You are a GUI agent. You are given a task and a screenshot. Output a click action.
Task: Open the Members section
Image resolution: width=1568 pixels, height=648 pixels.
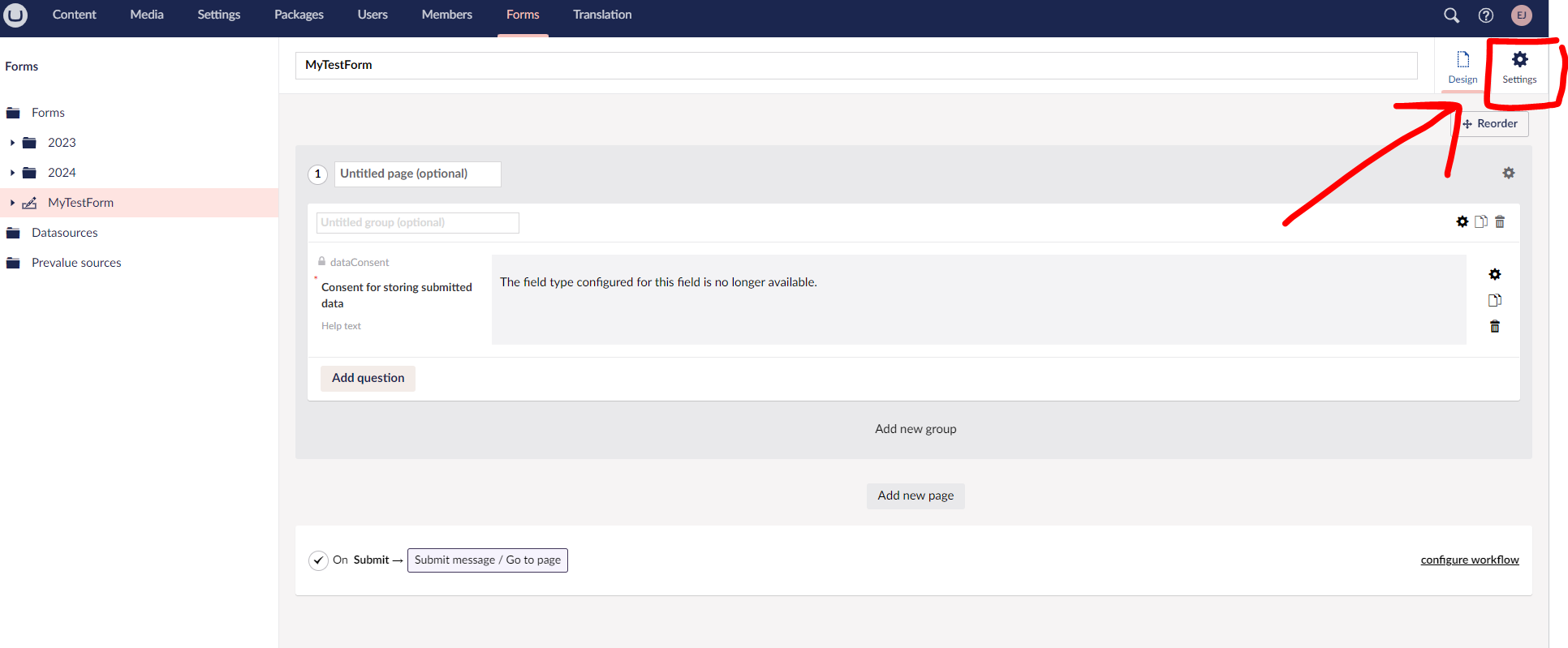[447, 15]
